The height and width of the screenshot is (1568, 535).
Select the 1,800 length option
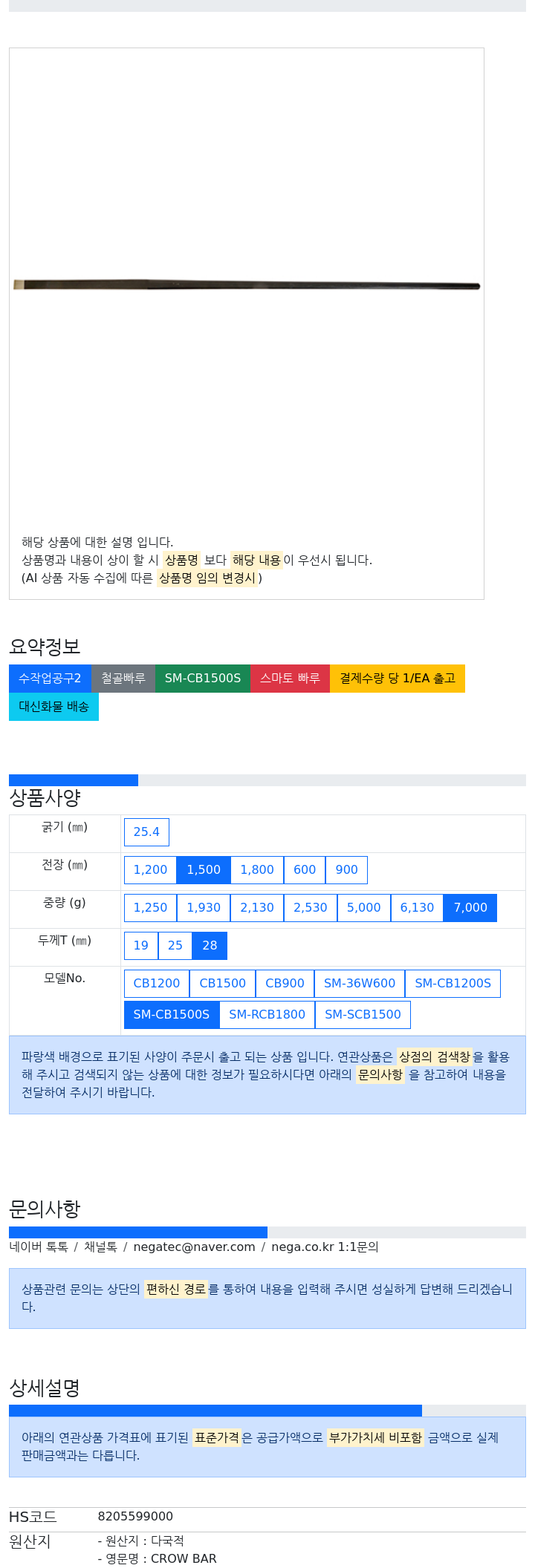coord(257,870)
